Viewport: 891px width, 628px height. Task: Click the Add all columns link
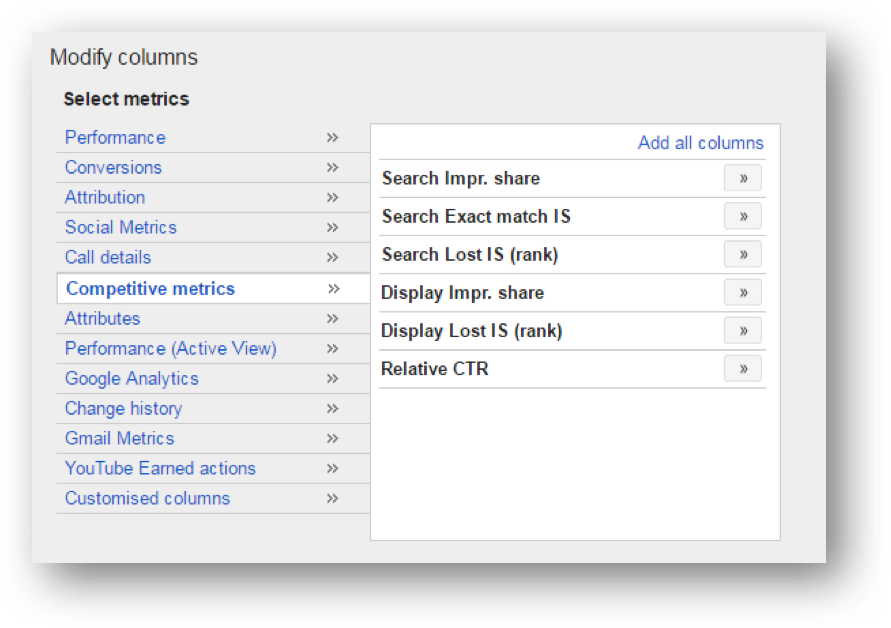click(700, 143)
